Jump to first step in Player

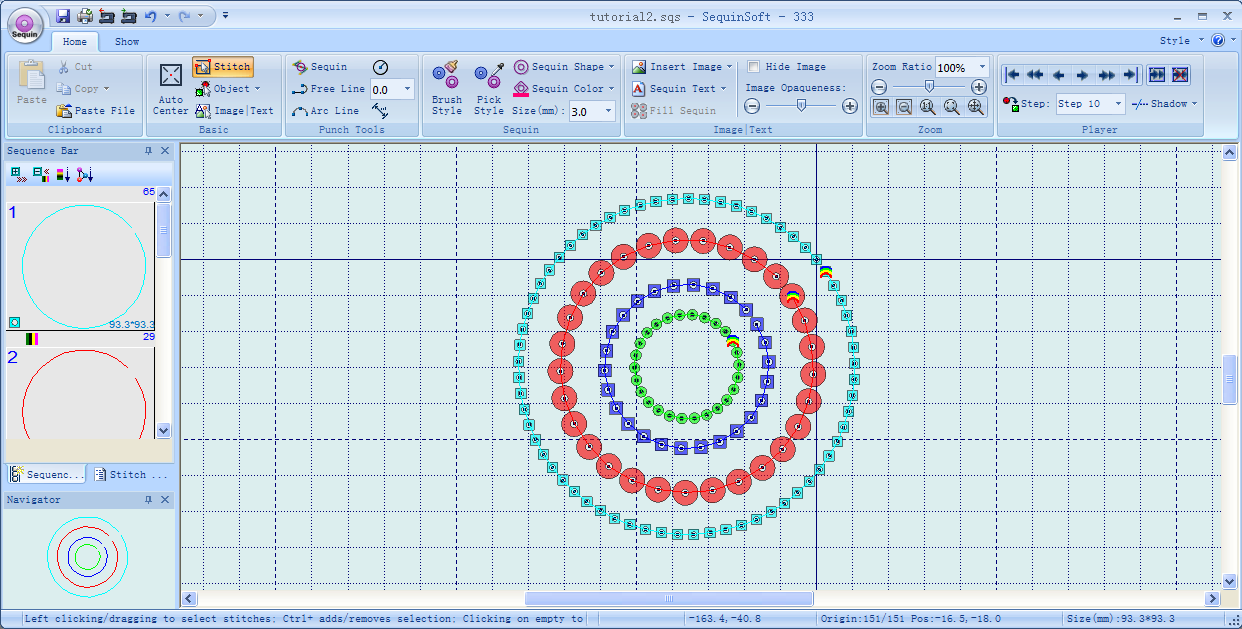pyautogui.click(x=1013, y=74)
